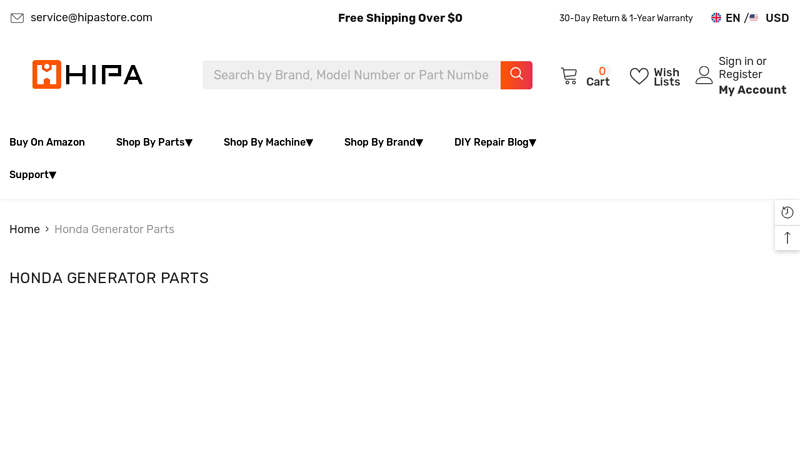Click the Sign in or Register link
Viewport: 800px width, 450px height.
tap(742, 68)
